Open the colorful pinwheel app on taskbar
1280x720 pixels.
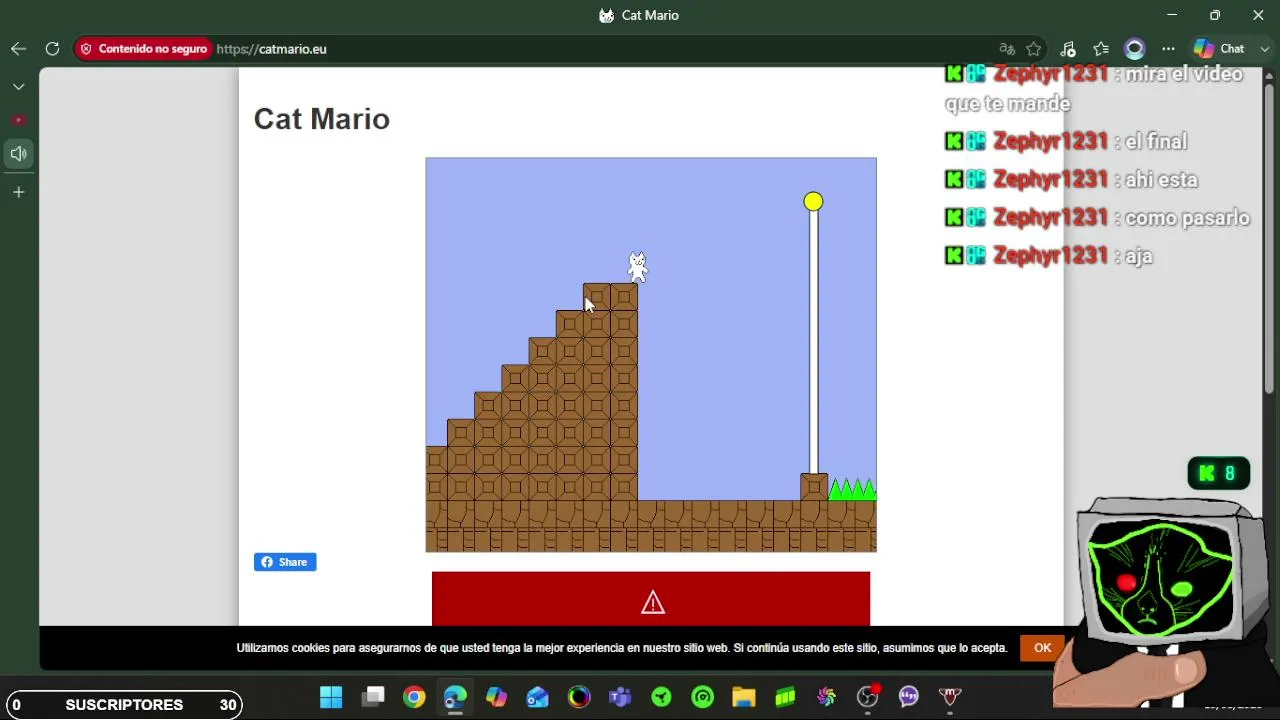coord(826,697)
